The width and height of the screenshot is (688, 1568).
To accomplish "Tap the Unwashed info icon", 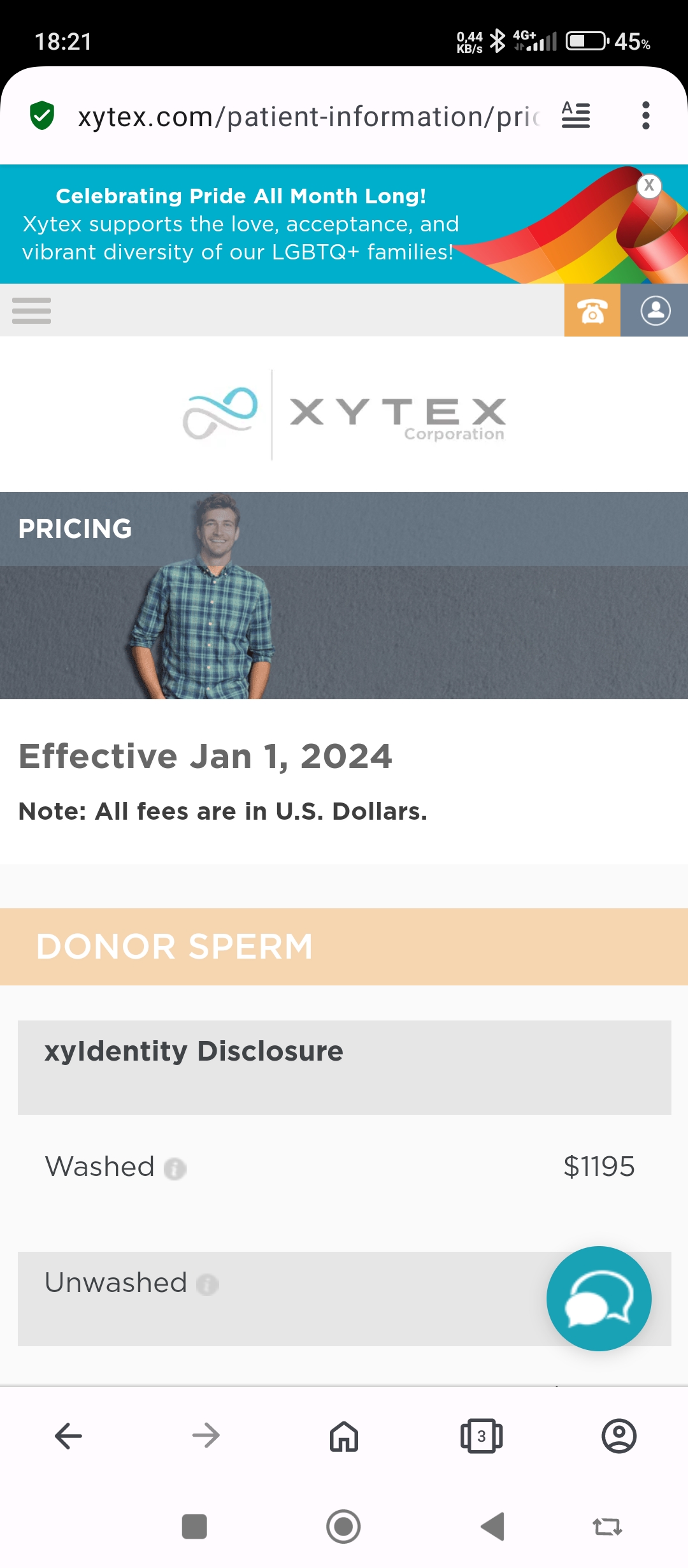I will pyautogui.click(x=207, y=1285).
